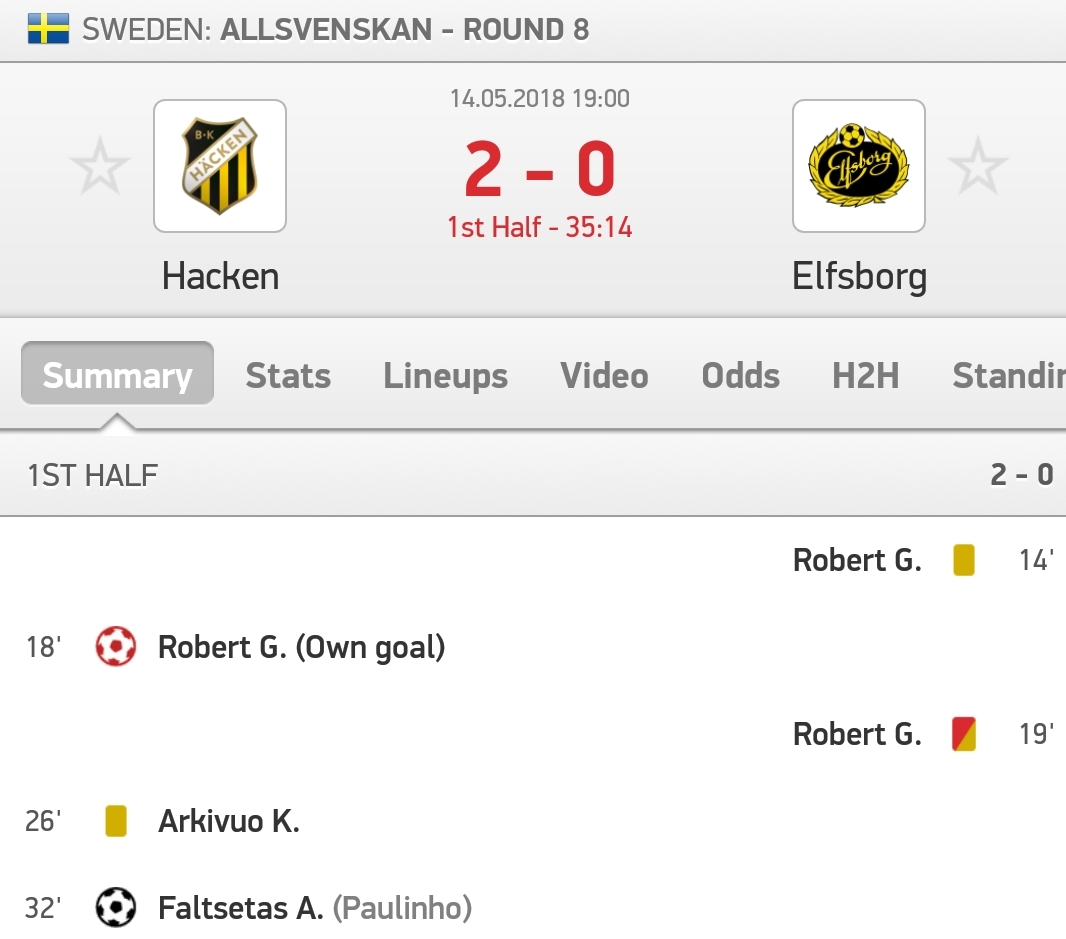Click the Faltsetas goal ball icon
The image size is (1066, 939).
pos(116,907)
